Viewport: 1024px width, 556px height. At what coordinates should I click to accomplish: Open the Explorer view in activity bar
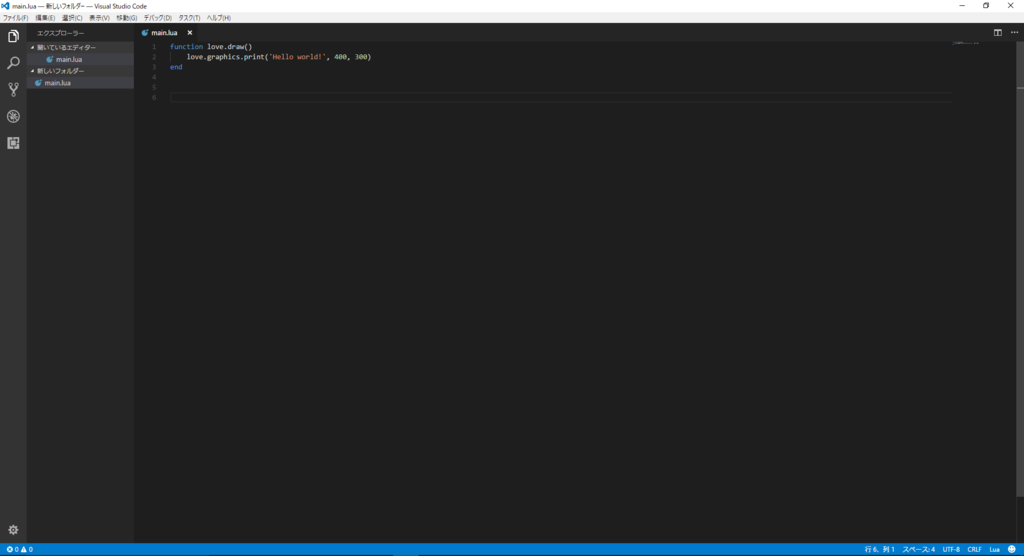coord(13,37)
